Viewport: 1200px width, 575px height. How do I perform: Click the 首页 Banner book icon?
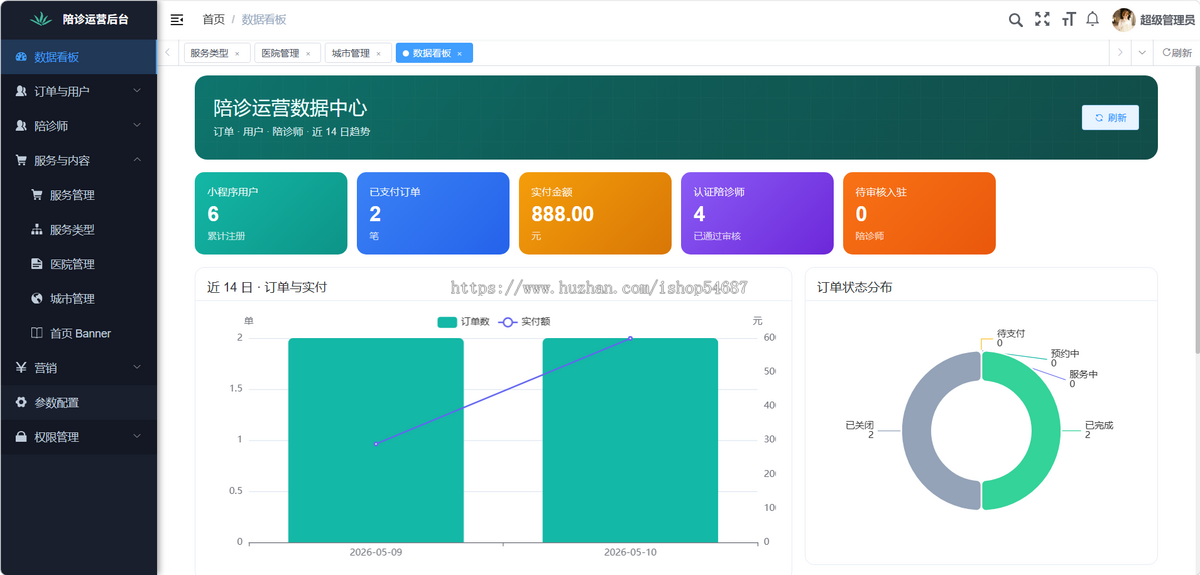[x=37, y=333]
